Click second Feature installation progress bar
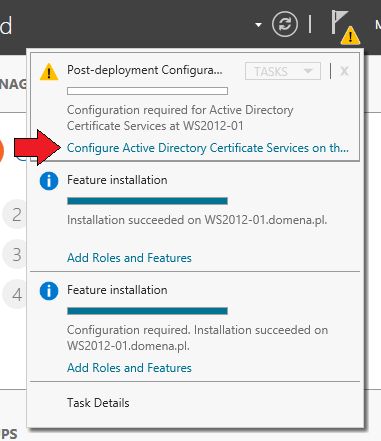381x441 pixels. 147,311
